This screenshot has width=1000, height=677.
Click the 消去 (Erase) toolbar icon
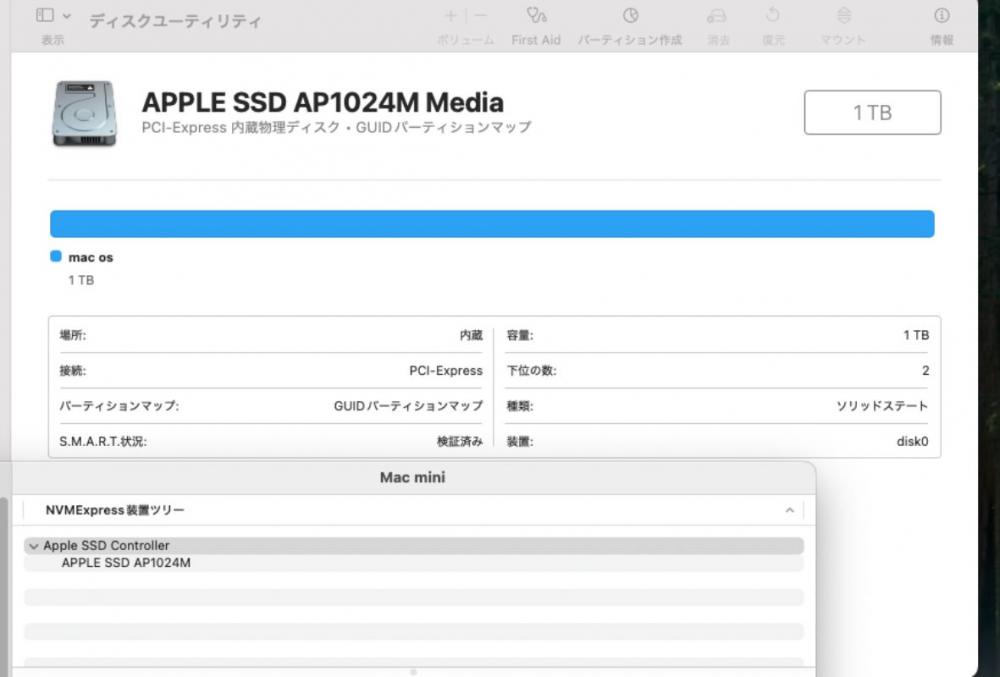click(x=716, y=16)
